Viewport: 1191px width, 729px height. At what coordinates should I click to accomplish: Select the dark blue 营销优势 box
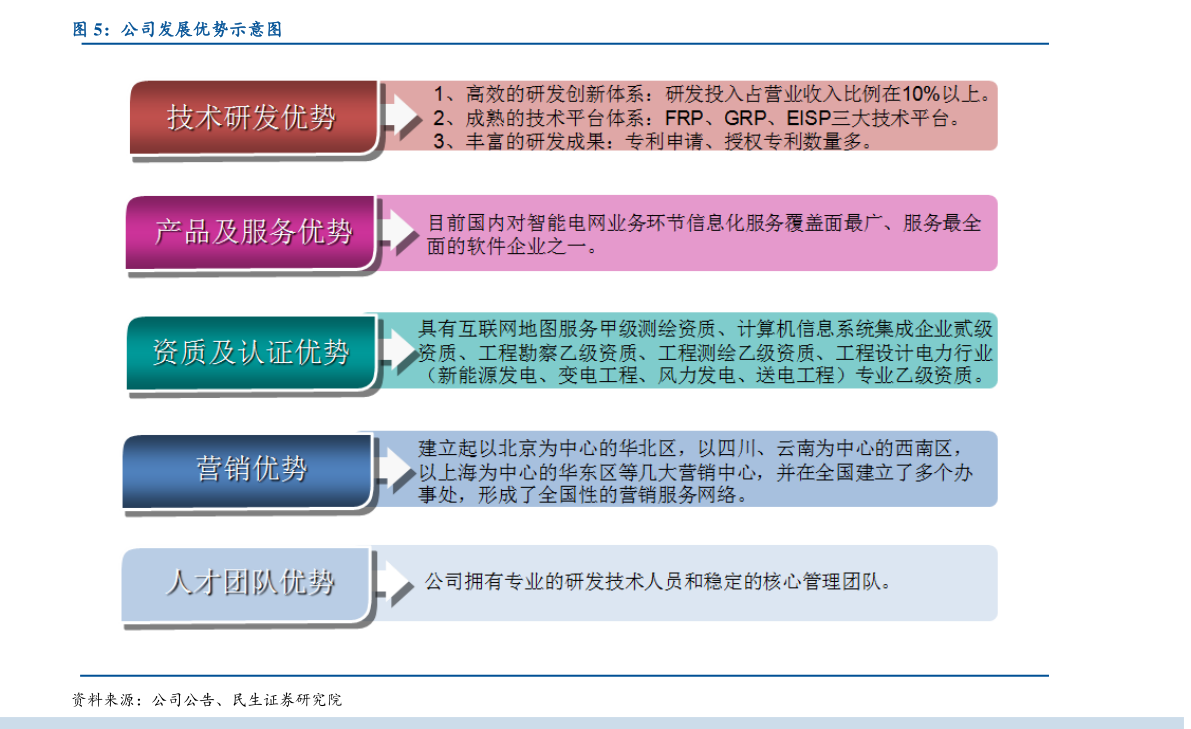[x=250, y=469]
